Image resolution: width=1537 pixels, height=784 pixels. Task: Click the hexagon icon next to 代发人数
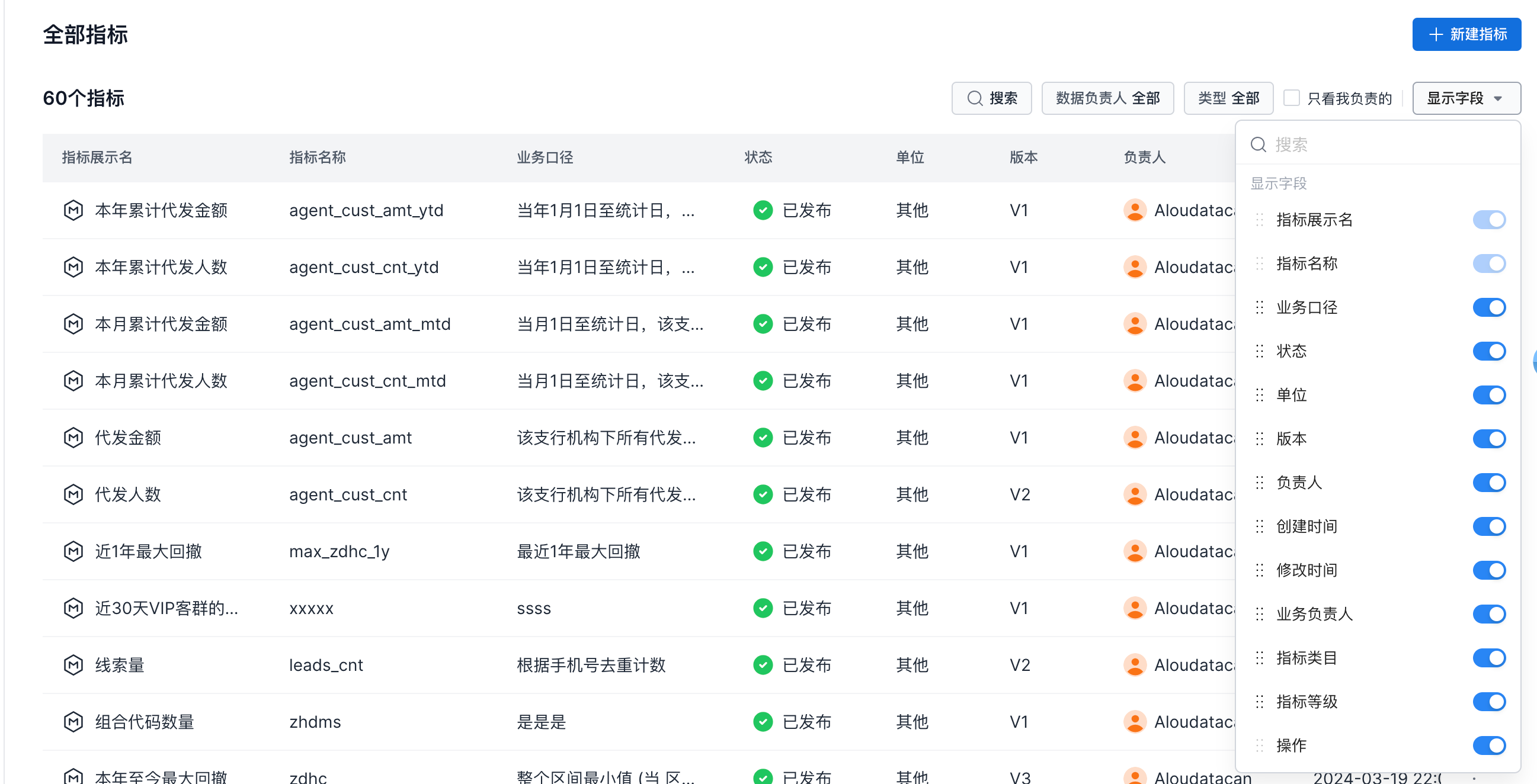click(73, 494)
